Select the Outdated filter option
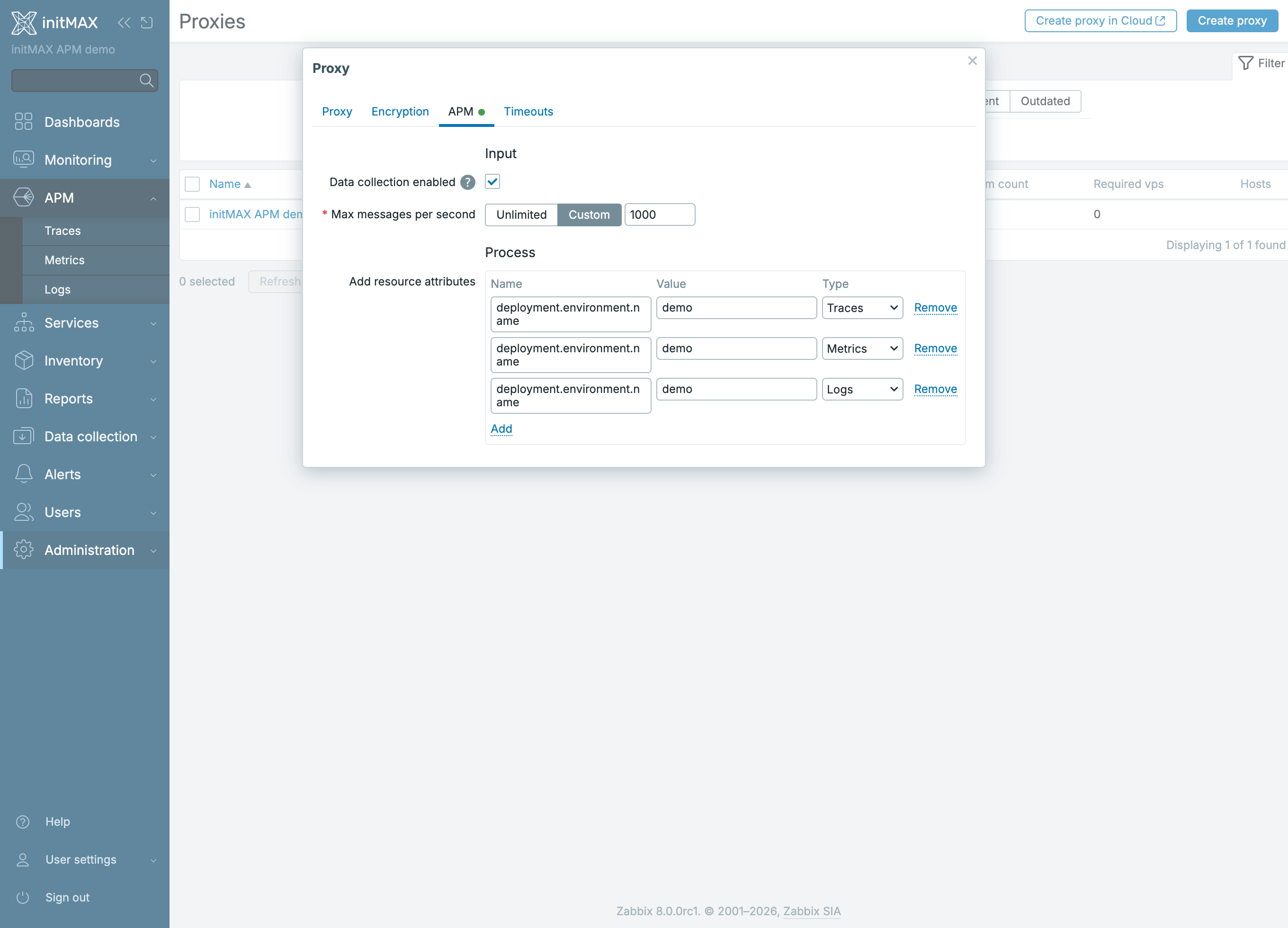 tap(1045, 101)
